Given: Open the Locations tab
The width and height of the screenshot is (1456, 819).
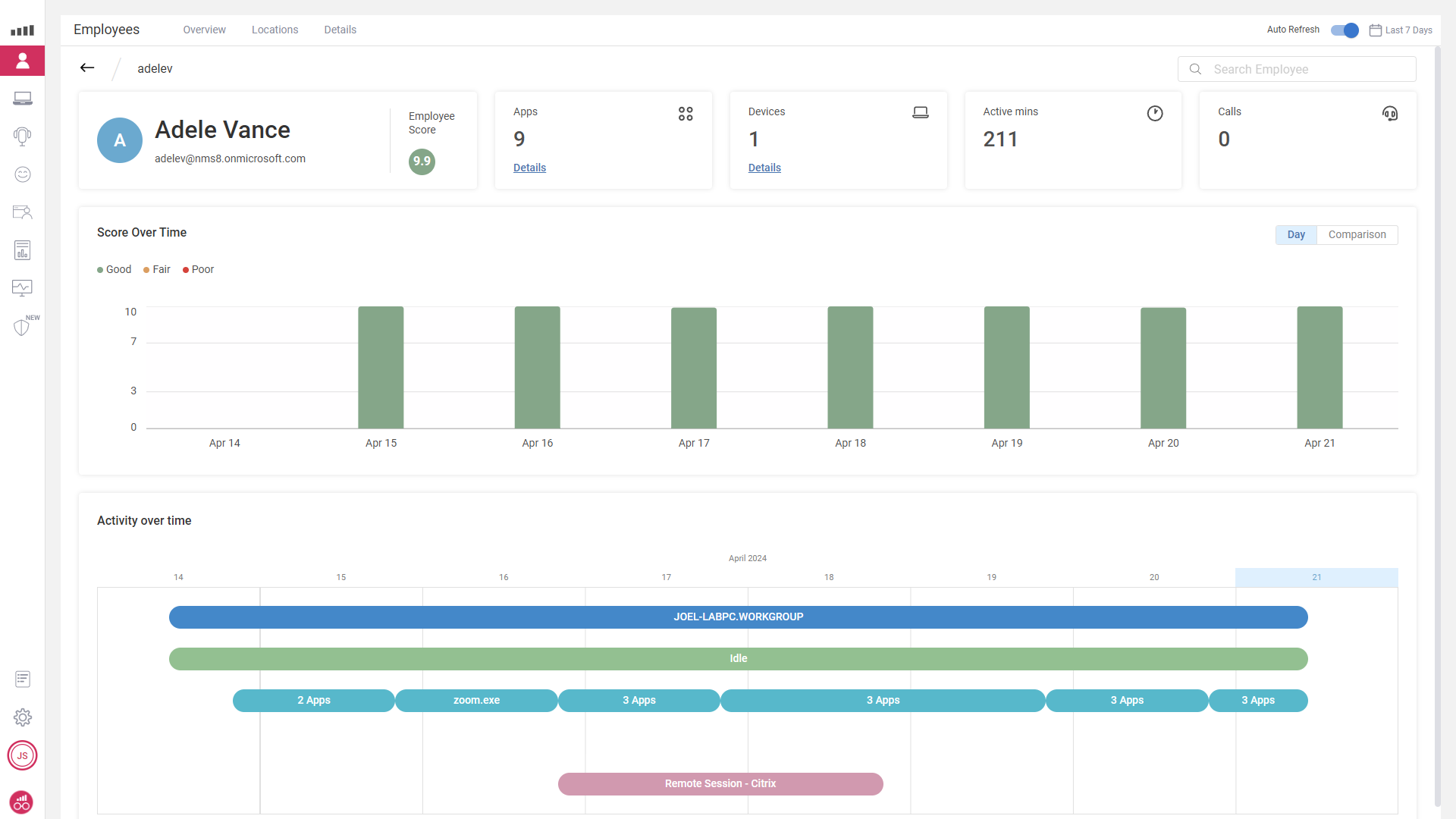Looking at the screenshot, I should 275,30.
